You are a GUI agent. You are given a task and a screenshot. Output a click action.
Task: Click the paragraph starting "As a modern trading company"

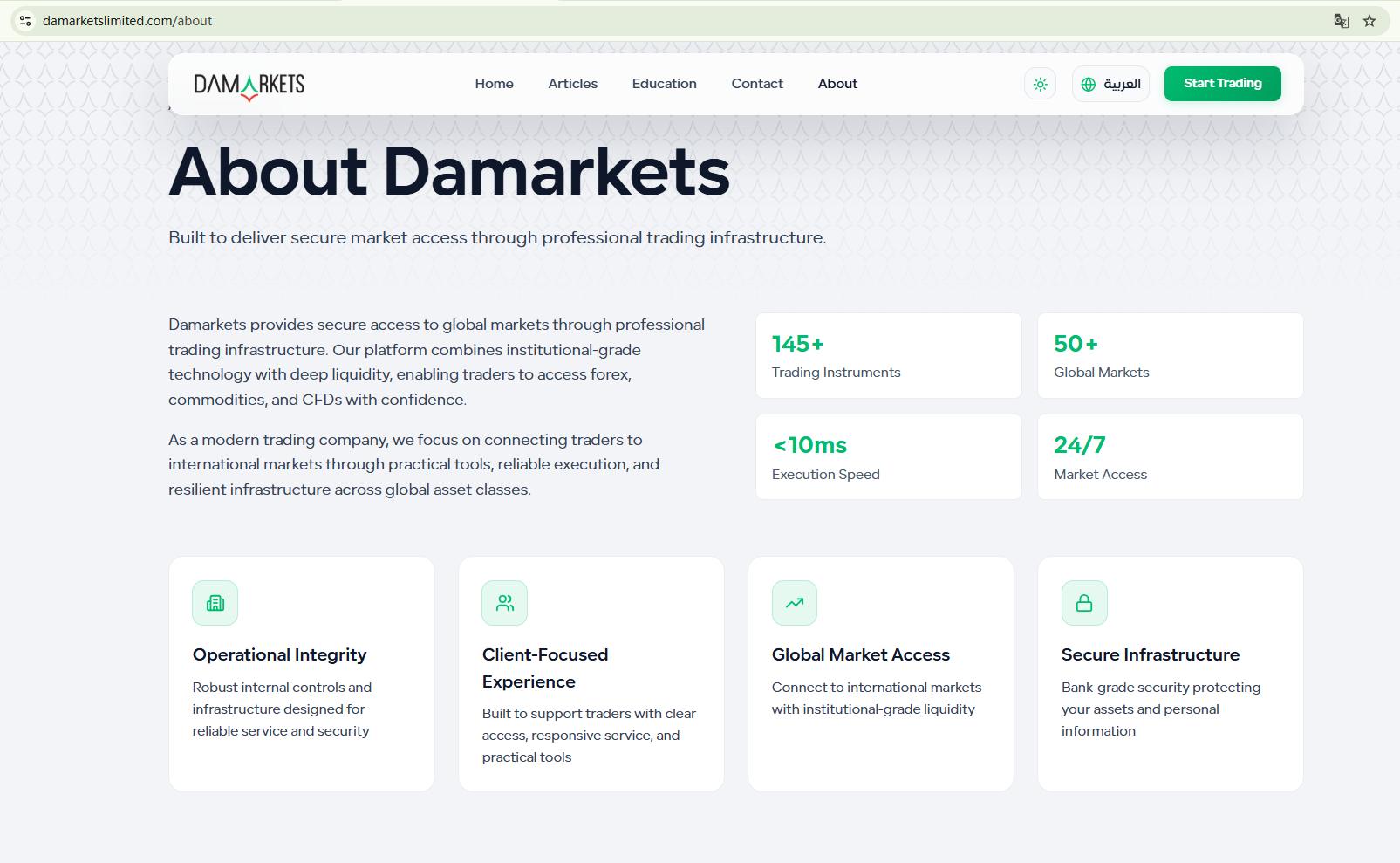click(x=414, y=464)
